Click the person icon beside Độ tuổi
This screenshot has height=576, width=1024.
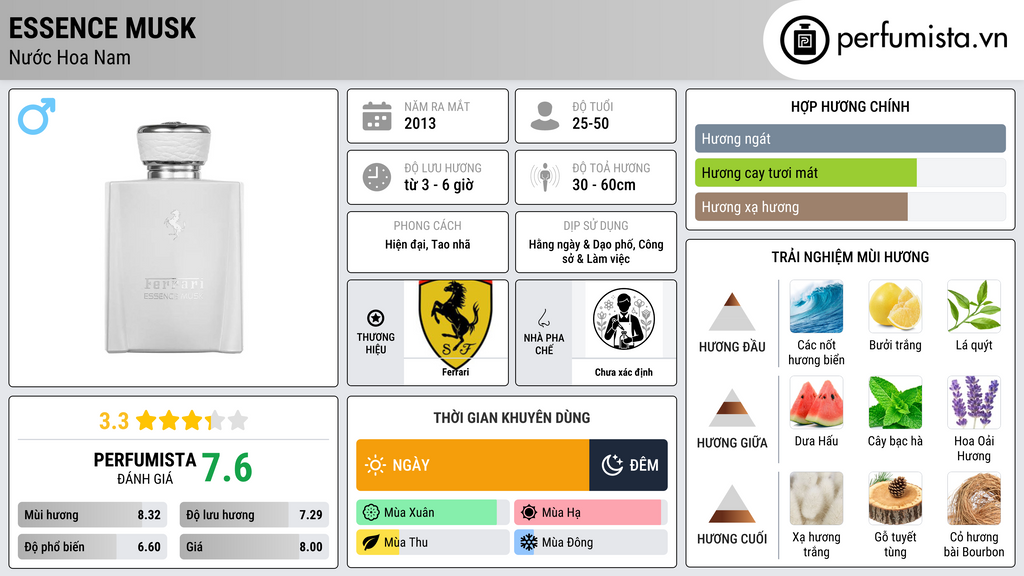coord(545,116)
